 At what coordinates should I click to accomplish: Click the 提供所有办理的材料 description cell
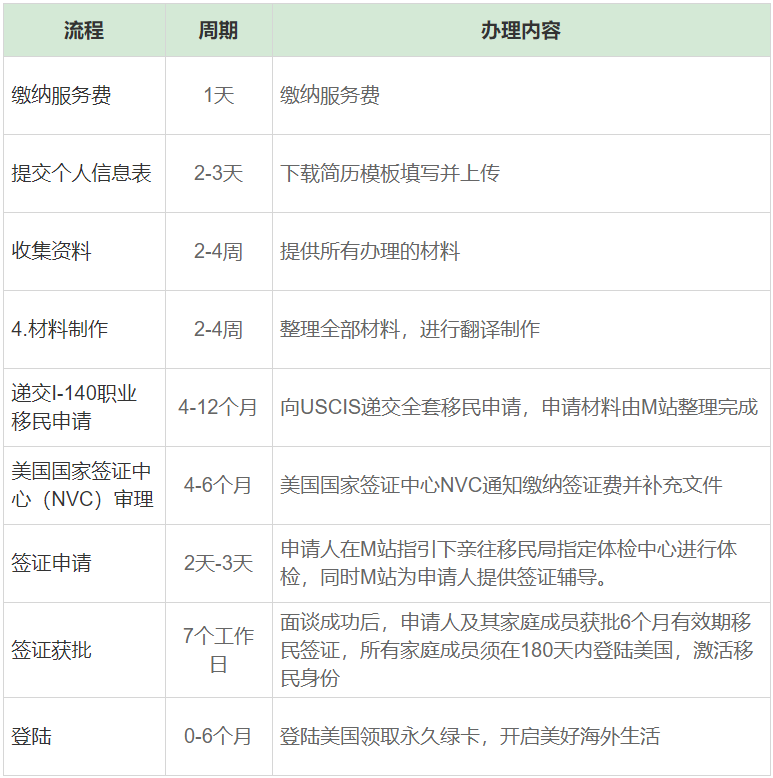pos(370,251)
